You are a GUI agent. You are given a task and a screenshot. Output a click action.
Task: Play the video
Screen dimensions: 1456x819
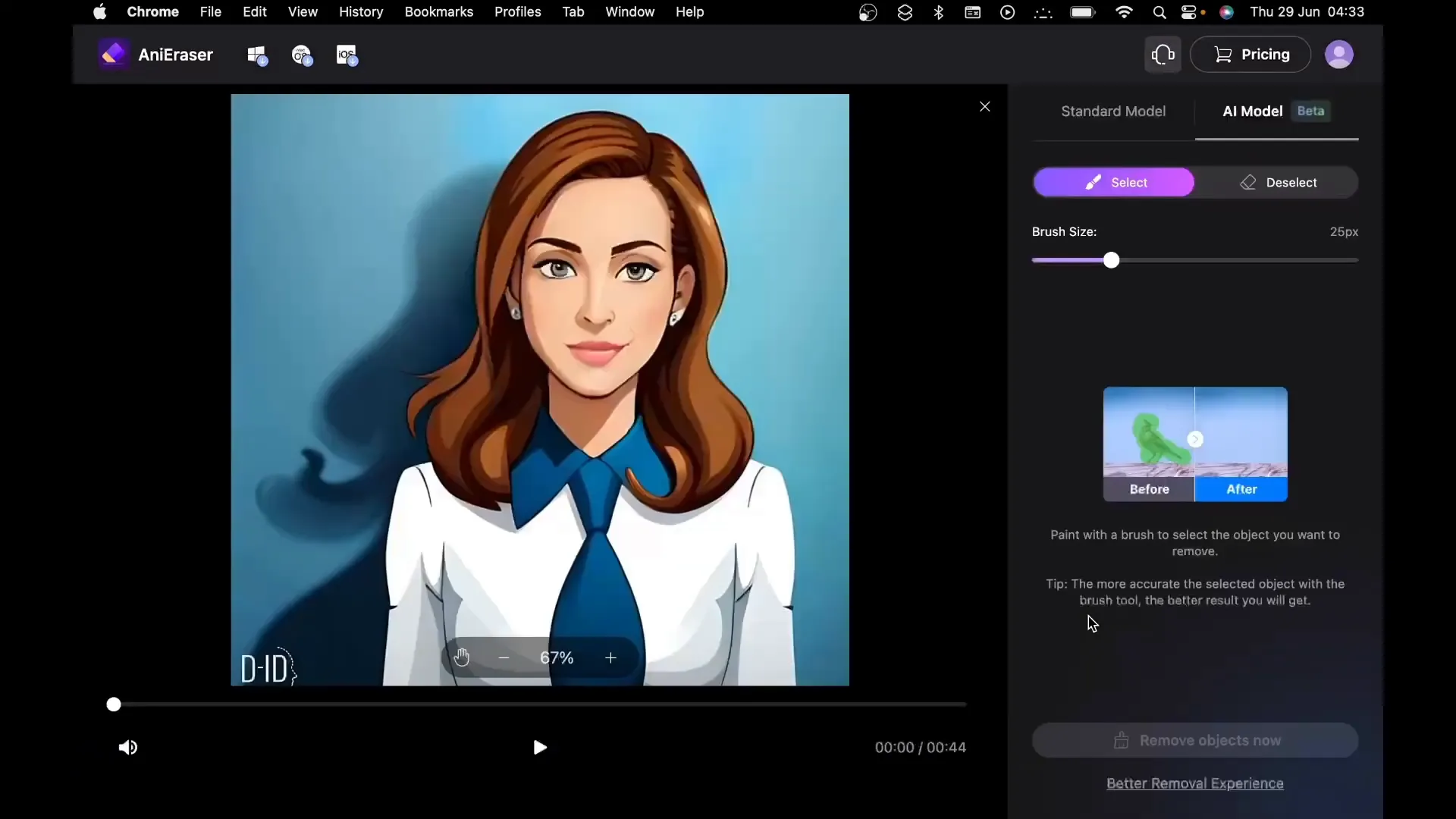[x=540, y=748]
